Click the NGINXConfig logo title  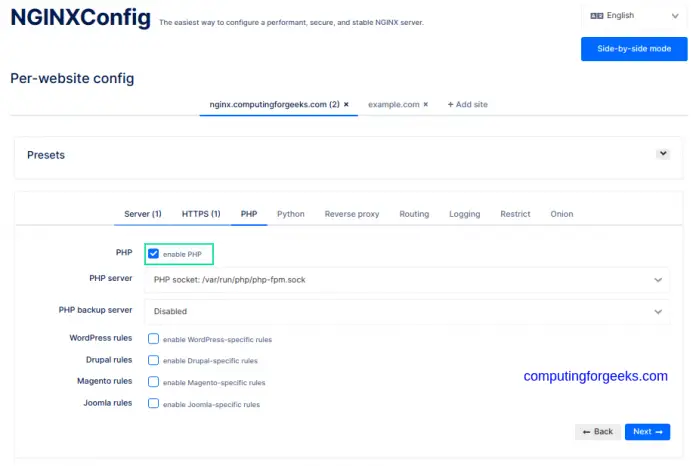[81, 18]
